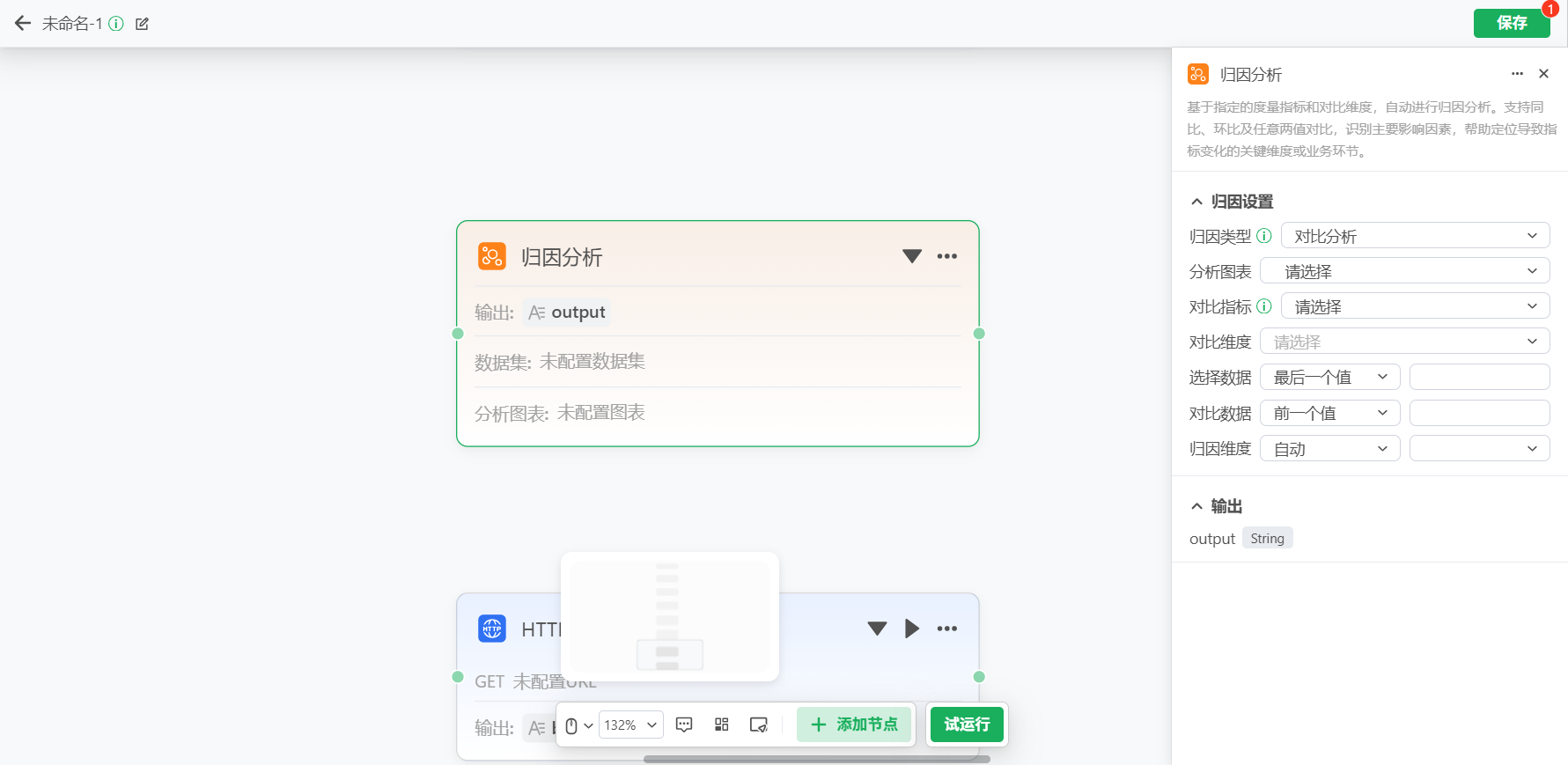Collapse the 归因分析 node with the triangle
The image size is (1568, 765).
[912, 256]
